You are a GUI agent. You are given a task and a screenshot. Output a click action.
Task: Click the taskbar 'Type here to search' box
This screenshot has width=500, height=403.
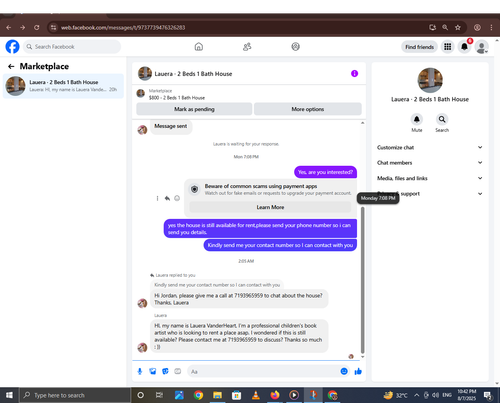pos(75,395)
